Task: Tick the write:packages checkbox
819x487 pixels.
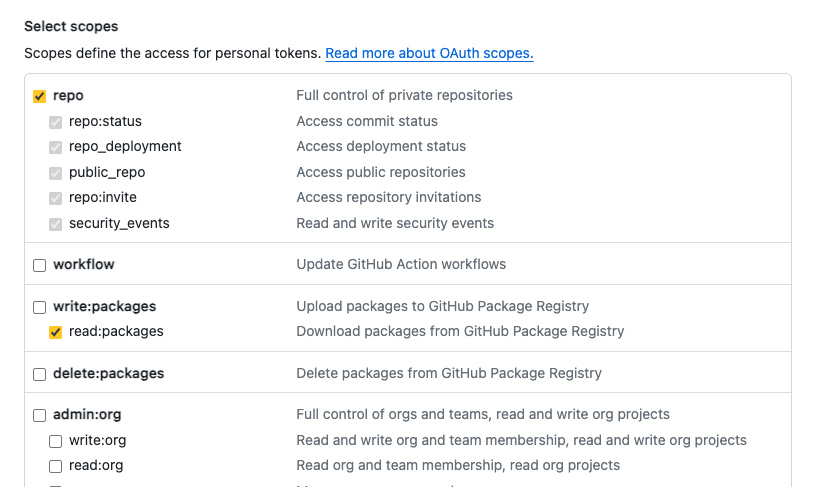Action: [40, 307]
